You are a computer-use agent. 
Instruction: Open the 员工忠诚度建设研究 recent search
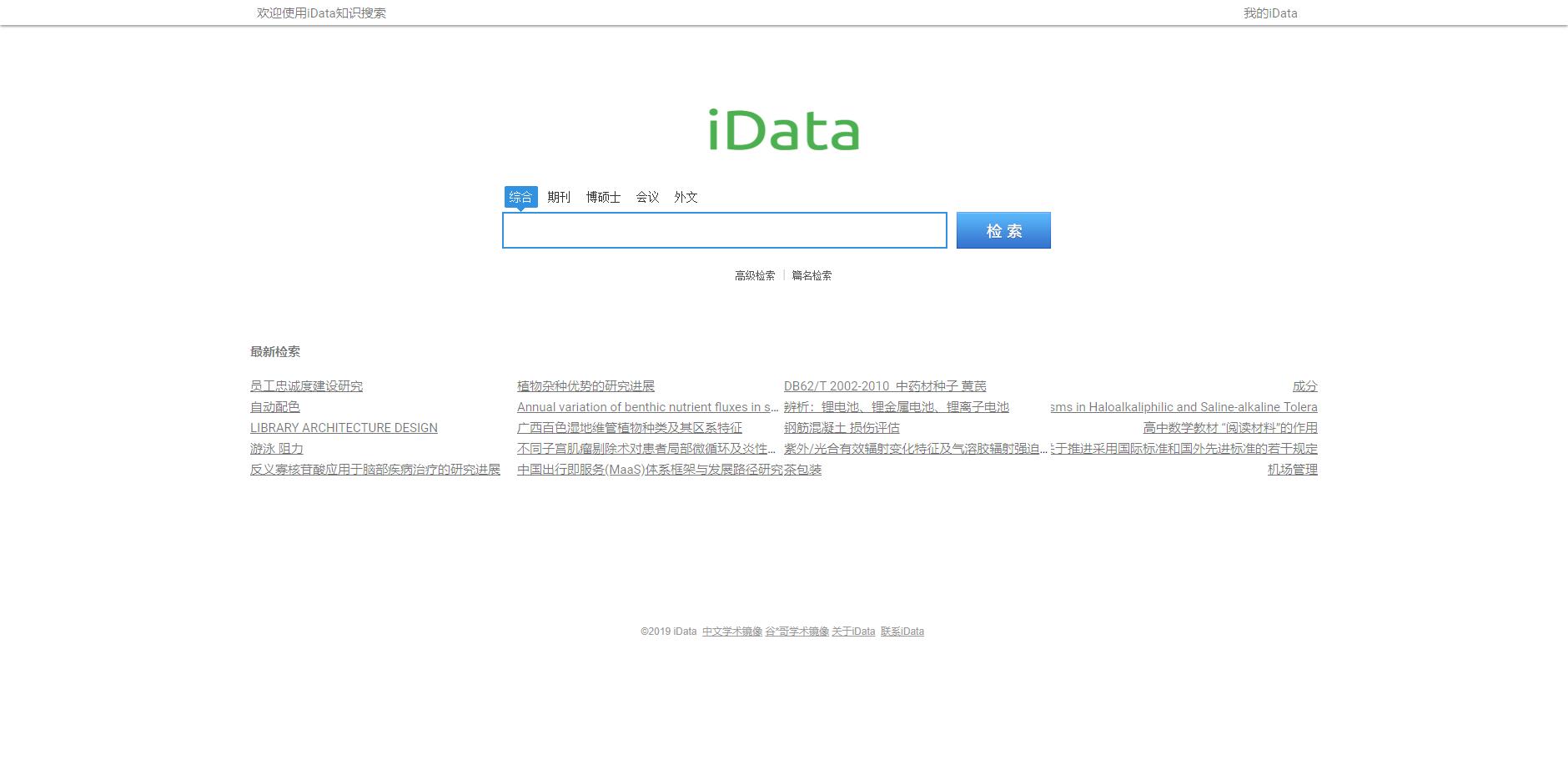pos(306,385)
